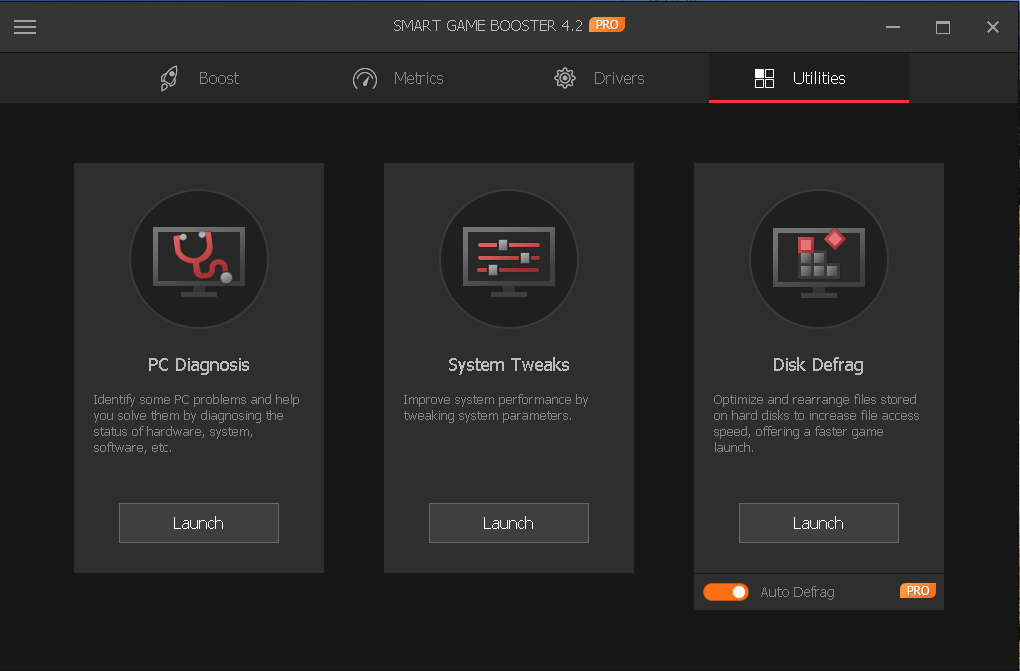
Task: Close the Smart Game Booster window
Action: click(x=993, y=27)
